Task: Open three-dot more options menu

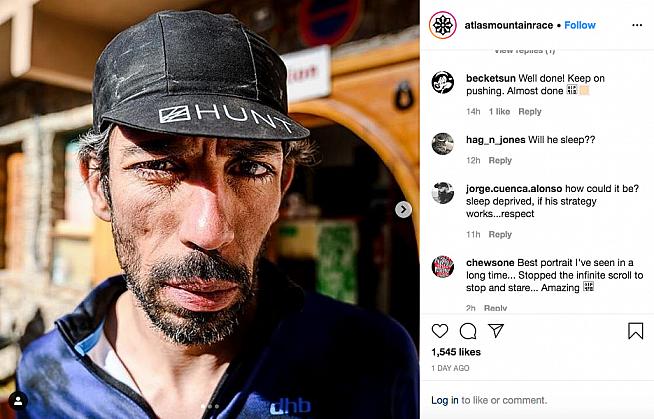Action: tap(637, 25)
